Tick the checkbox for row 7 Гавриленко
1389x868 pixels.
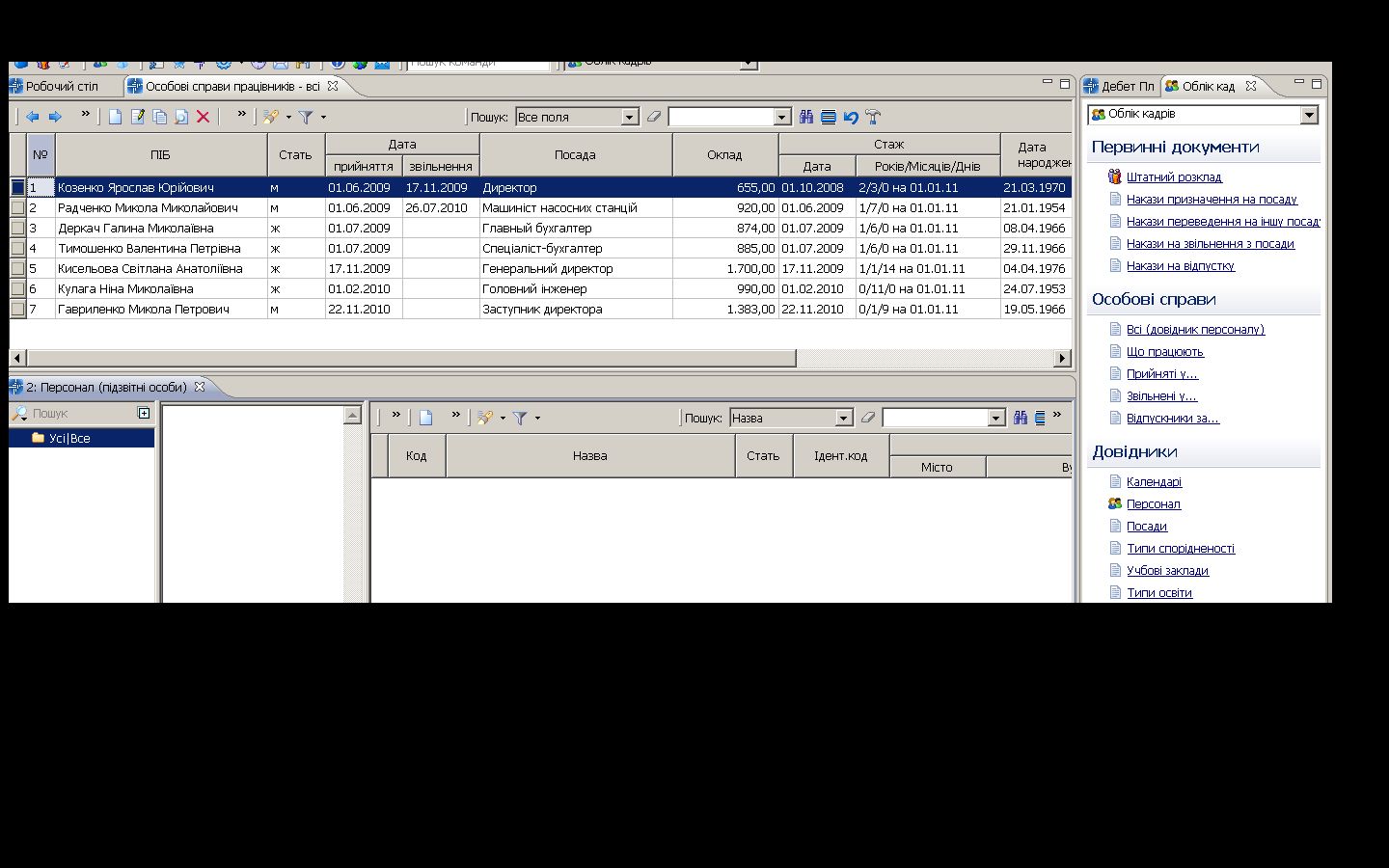click(x=17, y=309)
